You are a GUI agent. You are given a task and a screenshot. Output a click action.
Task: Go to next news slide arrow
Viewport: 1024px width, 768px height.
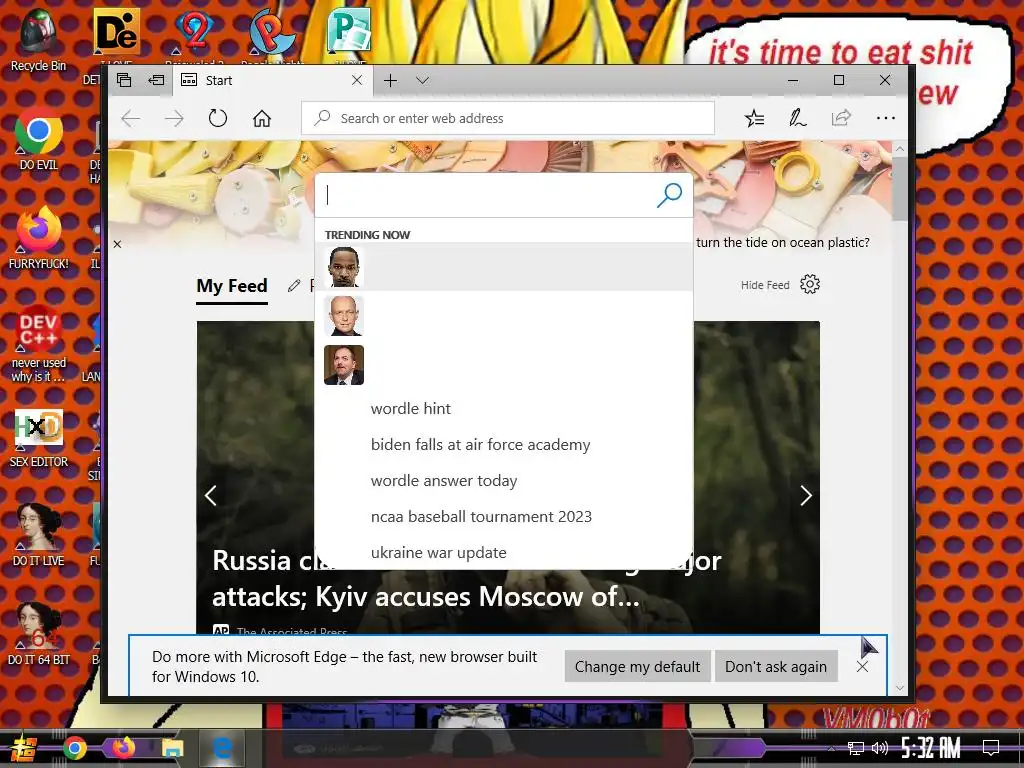point(806,496)
